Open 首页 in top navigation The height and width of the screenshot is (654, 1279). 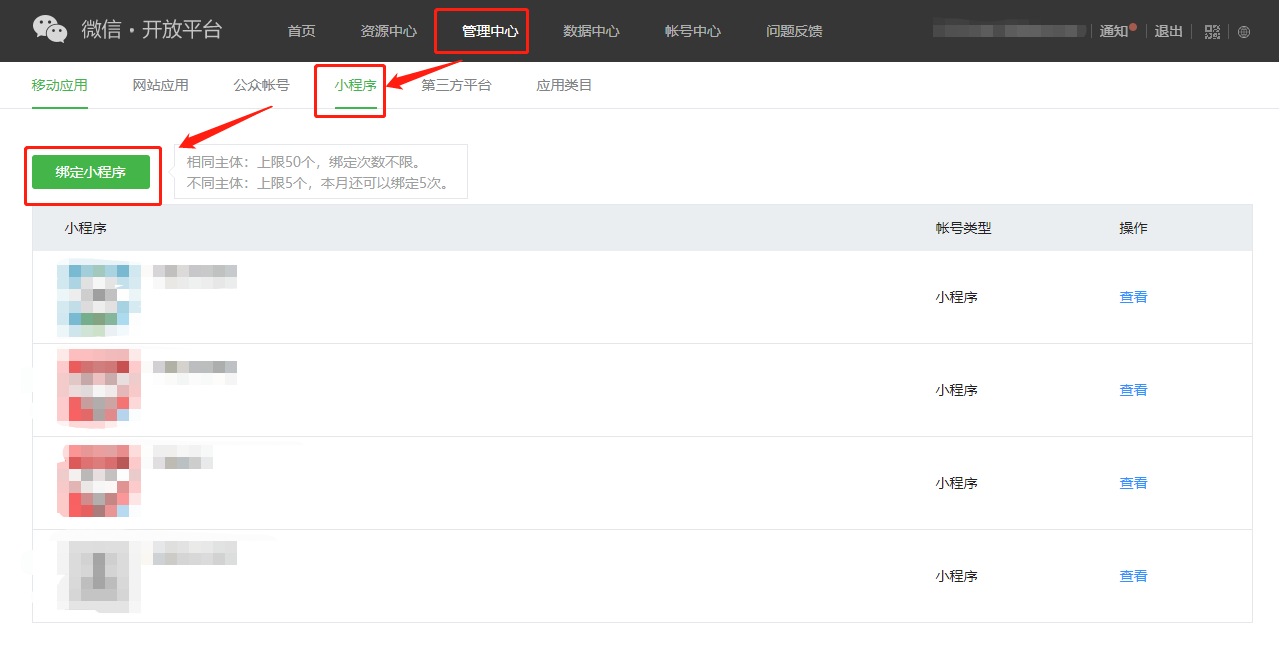pyautogui.click(x=301, y=31)
